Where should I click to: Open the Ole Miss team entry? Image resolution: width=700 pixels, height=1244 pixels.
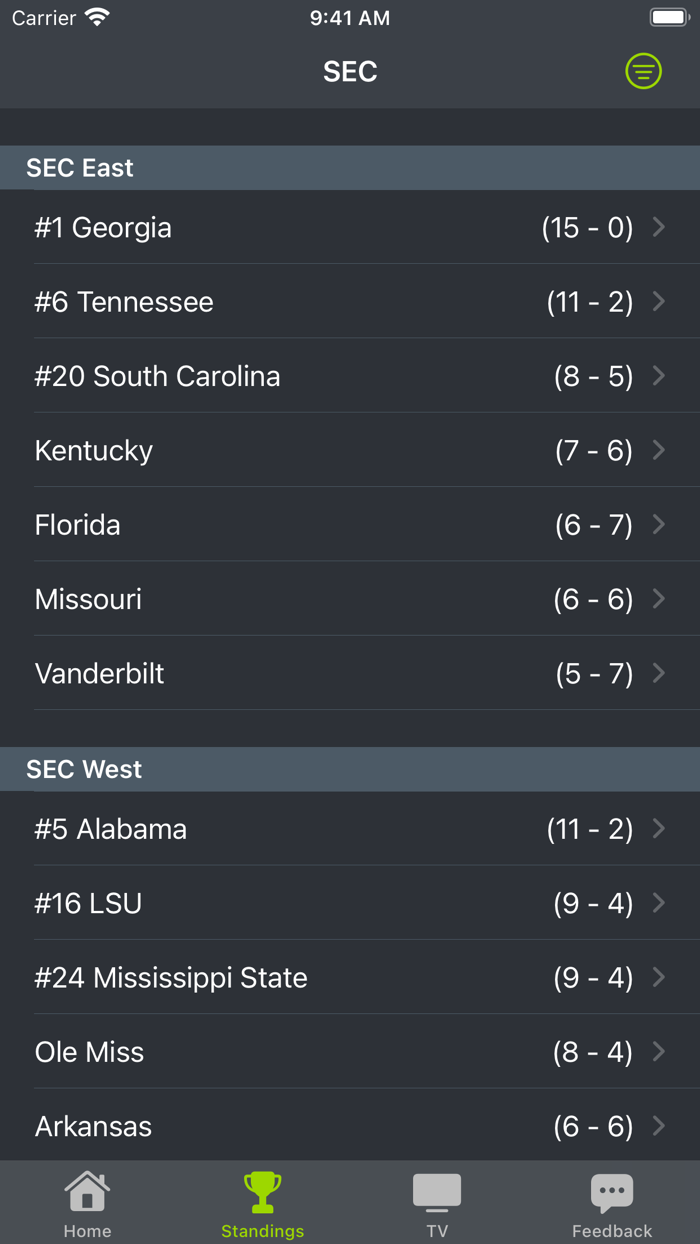coord(350,1052)
